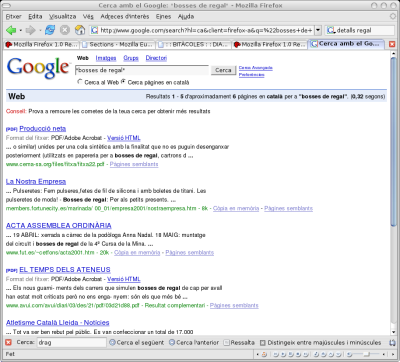
Task: Close the current tab with the red X
Action: point(392,44)
